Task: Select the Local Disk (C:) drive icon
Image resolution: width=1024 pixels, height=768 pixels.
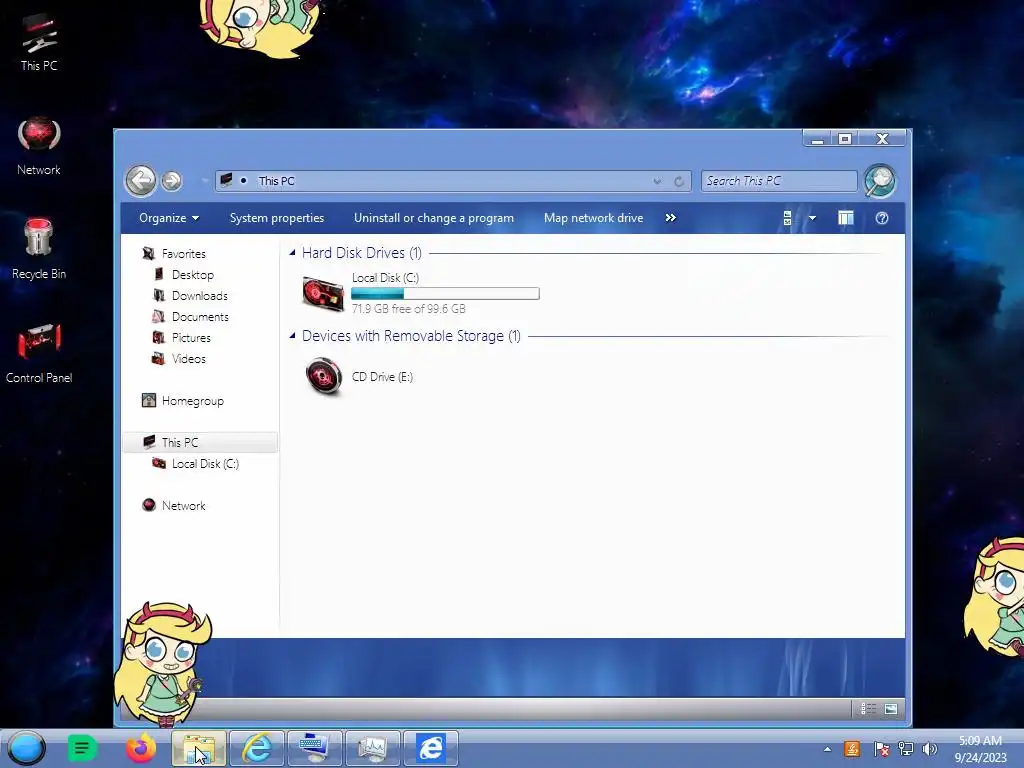Action: coord(323,293)
